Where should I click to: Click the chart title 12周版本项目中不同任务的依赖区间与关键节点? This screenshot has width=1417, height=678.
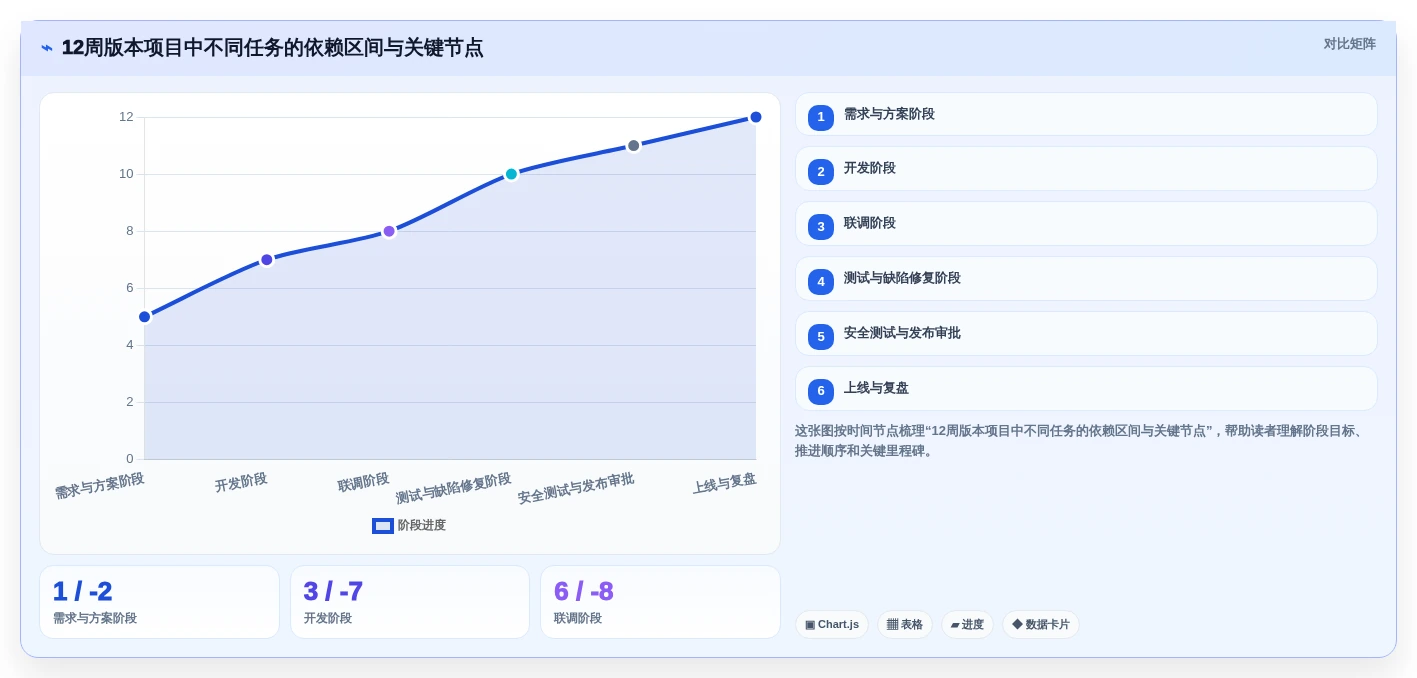tap(272, 47)
